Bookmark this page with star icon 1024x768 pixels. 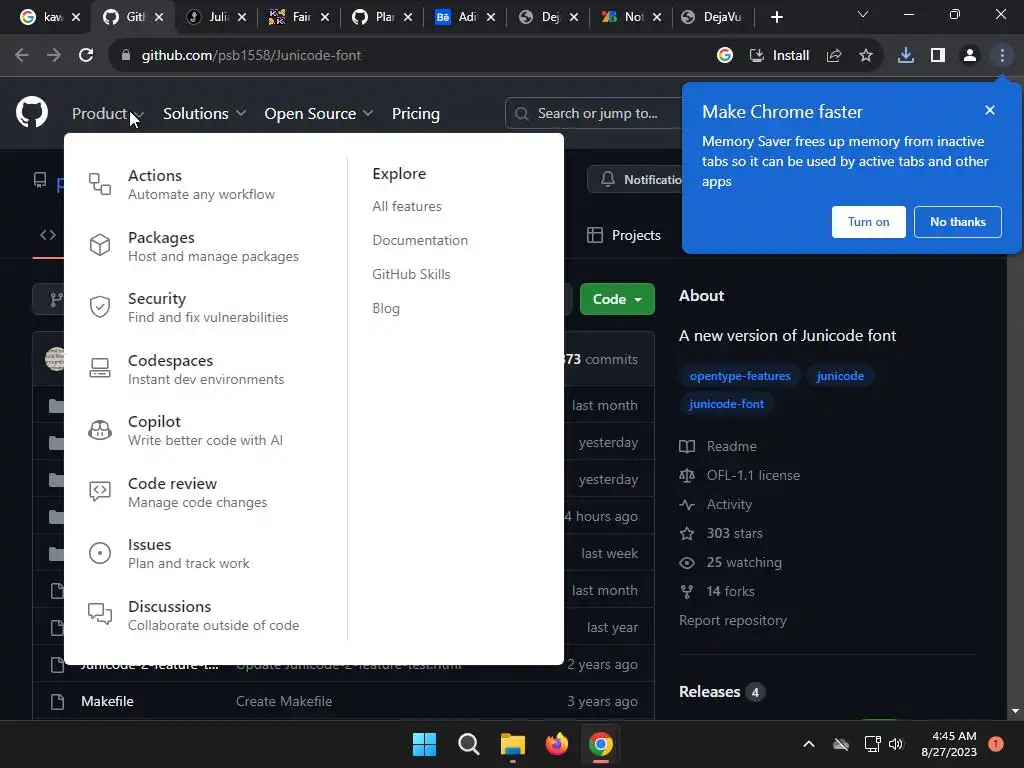click(866, 56)
